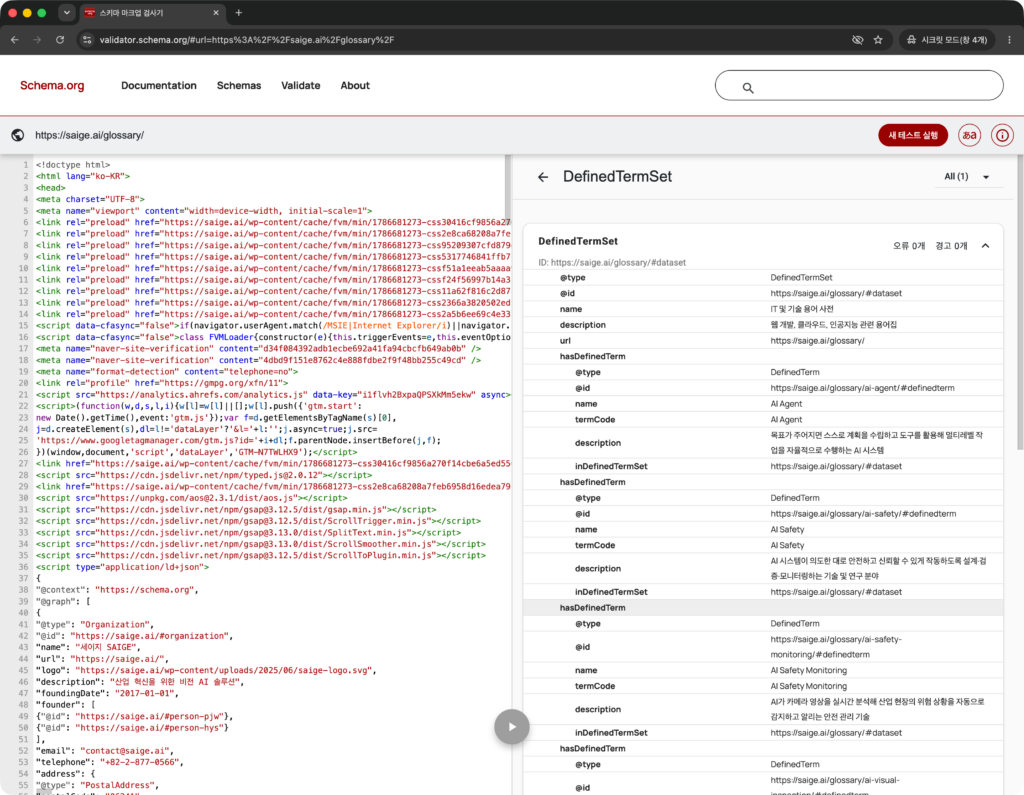1024x795 pixels.
Task: Click the DefinedTermSet page heading
Action: point(617,176)
